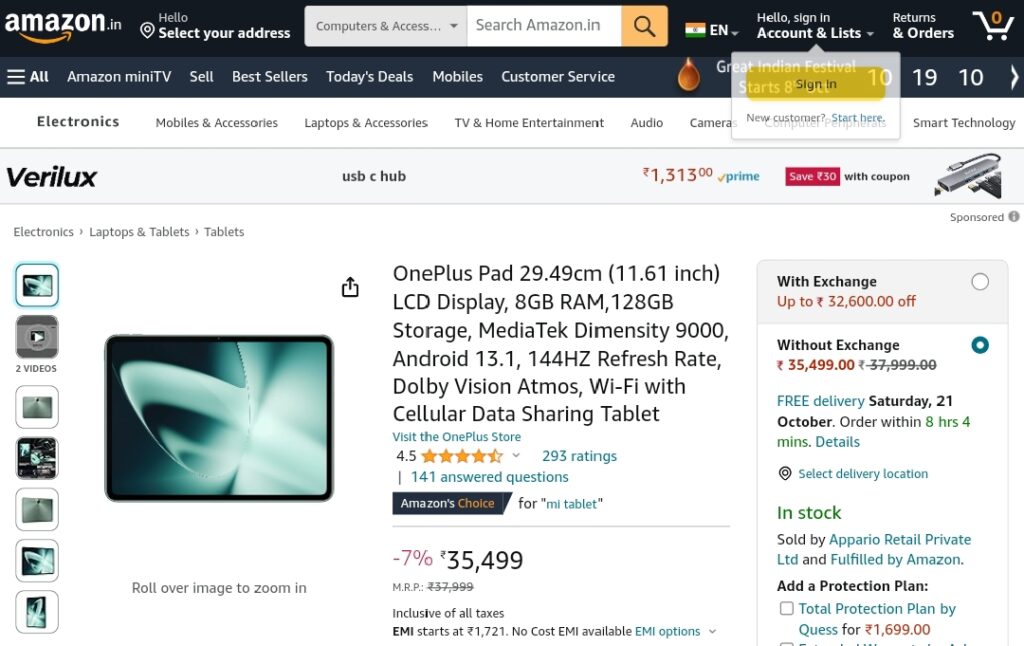This screenshot has height=646, width=1024.
Task: Open Today's Deals in the nav bar
Action: [x=370, y=77]
